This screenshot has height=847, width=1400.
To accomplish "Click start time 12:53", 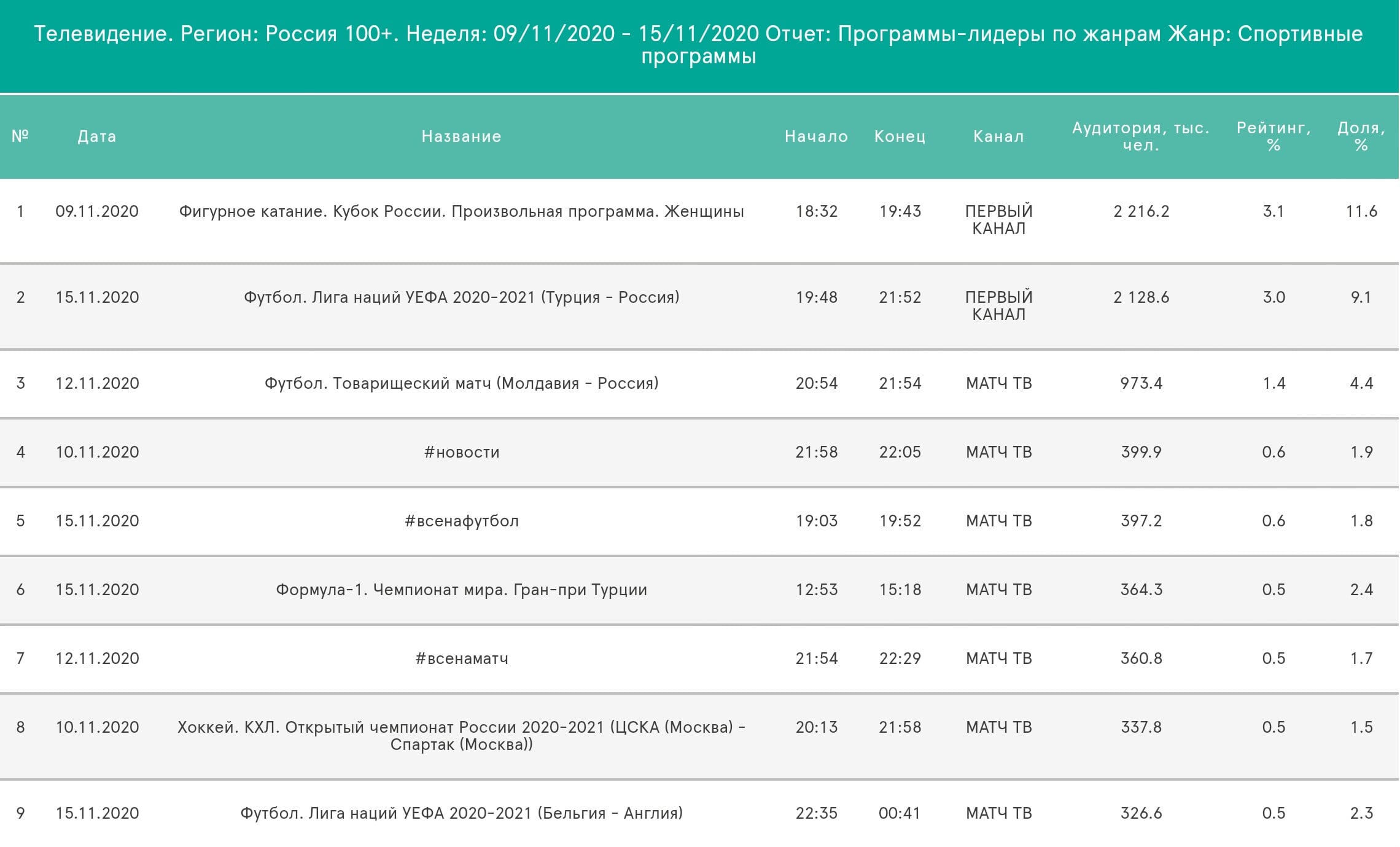I will coord(817,590).
